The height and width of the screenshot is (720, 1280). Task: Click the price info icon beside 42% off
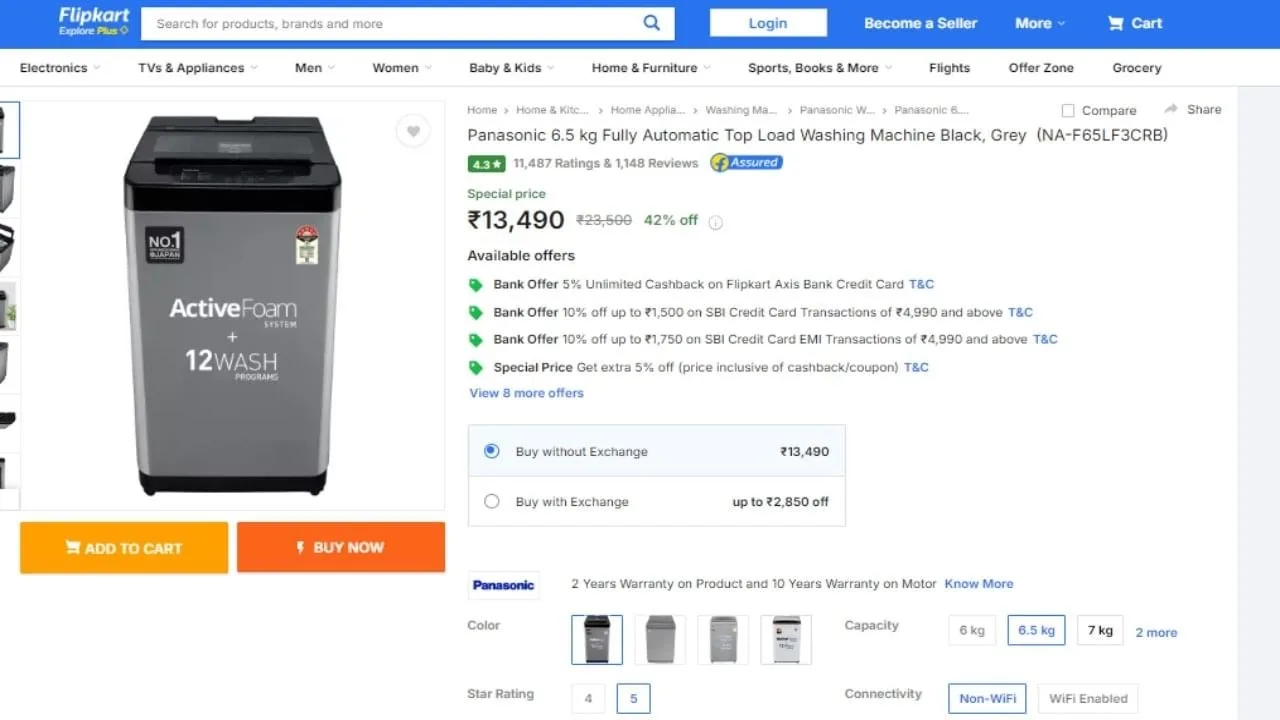(715, 222)
